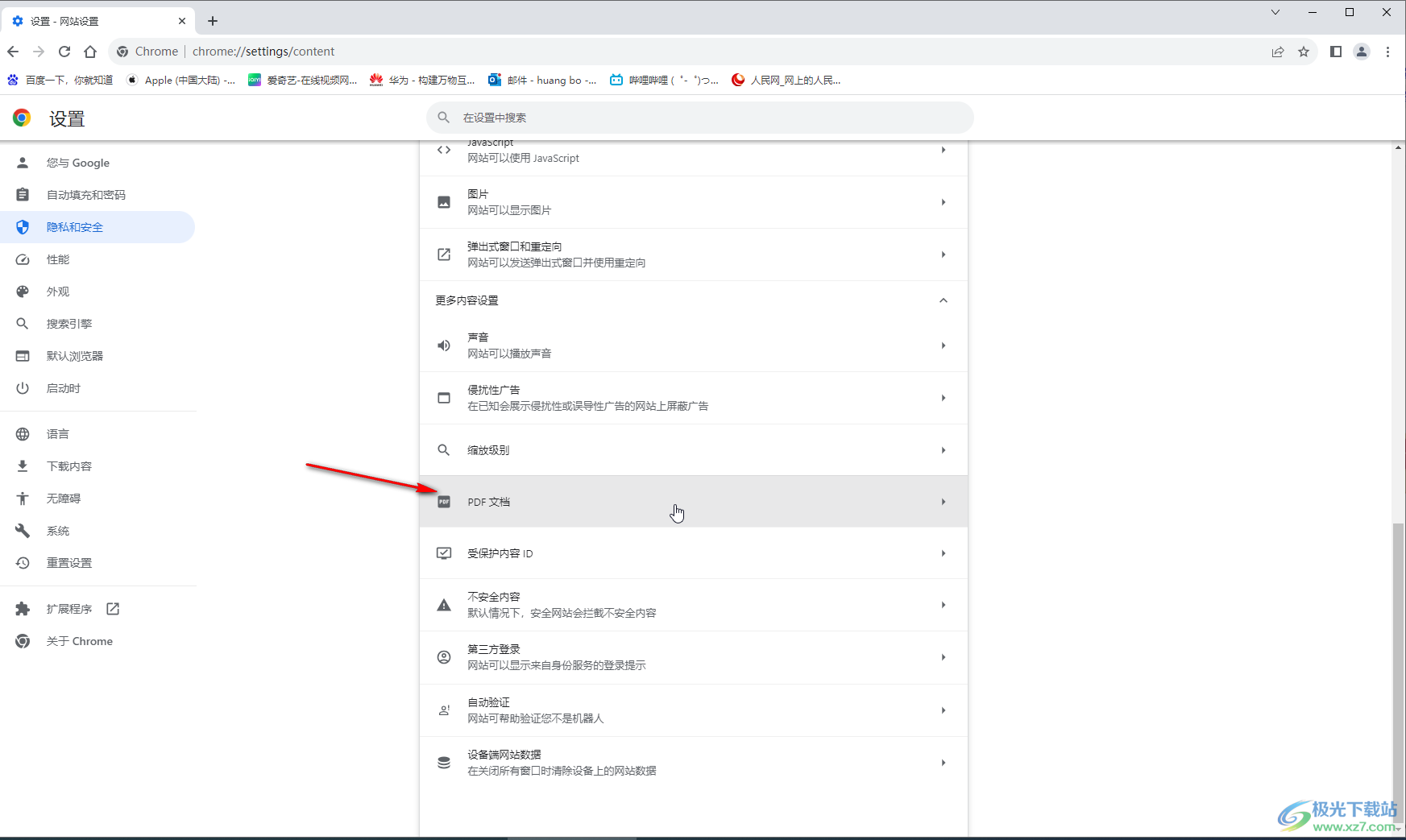Click the 受保护内容 ID screen icon
The width and height of the screenshot is (1406, 840).
click(444, 553)
